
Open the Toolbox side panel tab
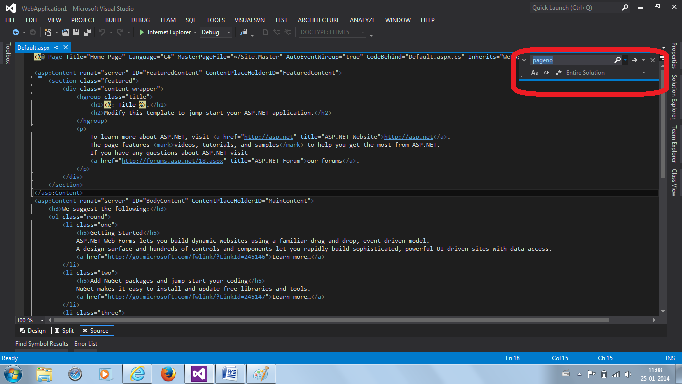click(7, 53)
